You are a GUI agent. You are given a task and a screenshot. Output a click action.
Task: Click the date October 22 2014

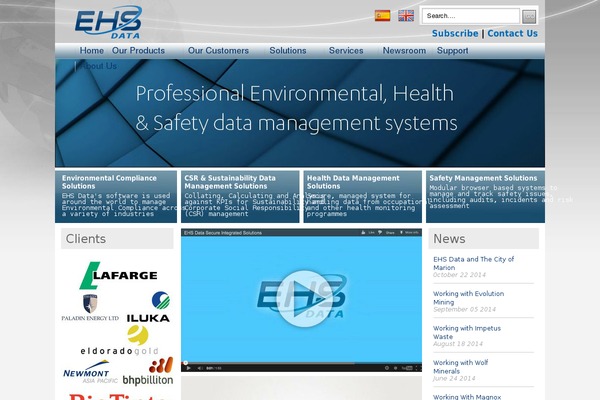tap(459, 275)
